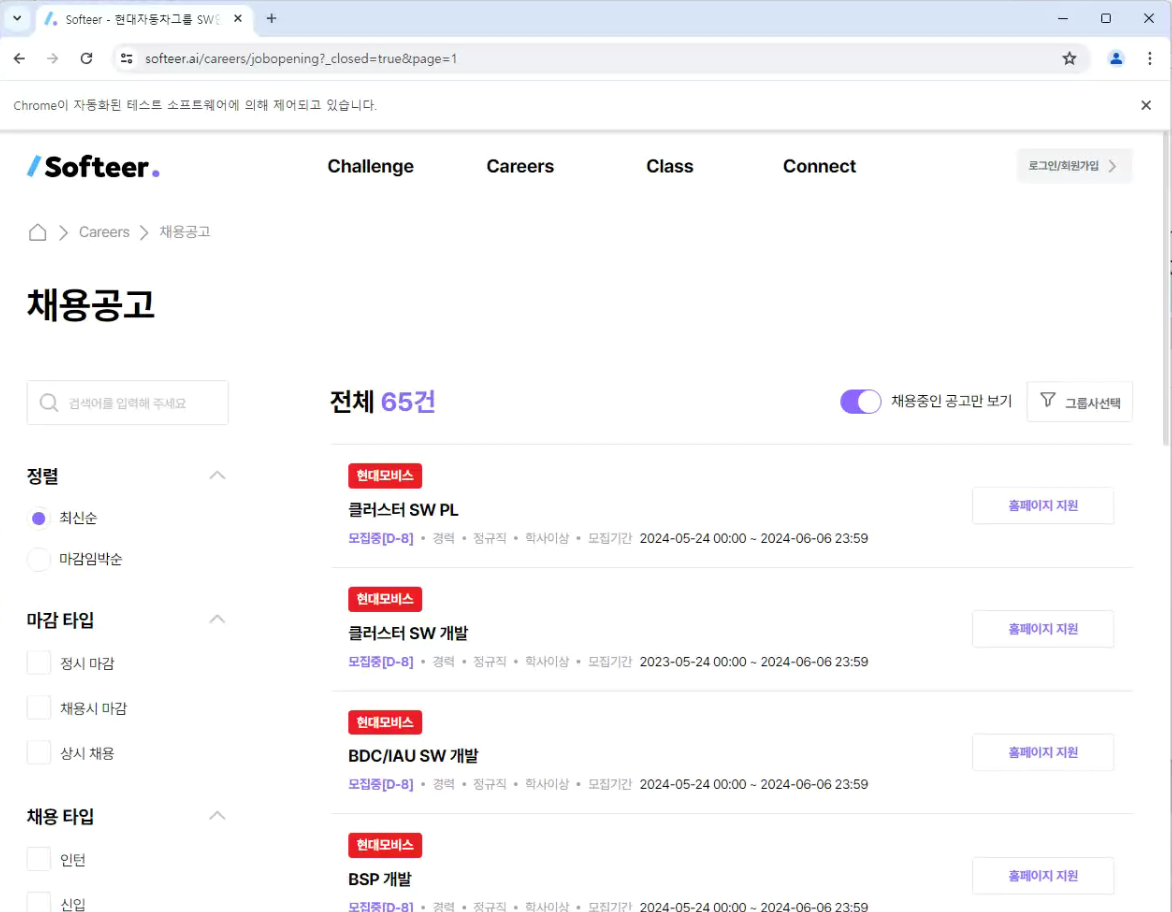Click the 전체 65건 result count
This screenshot has height=912, width=1172.
tap(382, 401)
